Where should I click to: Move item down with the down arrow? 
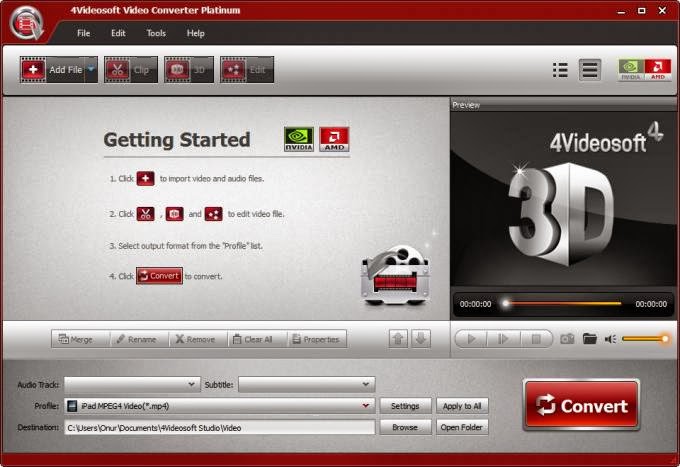[x=421, y=339]
